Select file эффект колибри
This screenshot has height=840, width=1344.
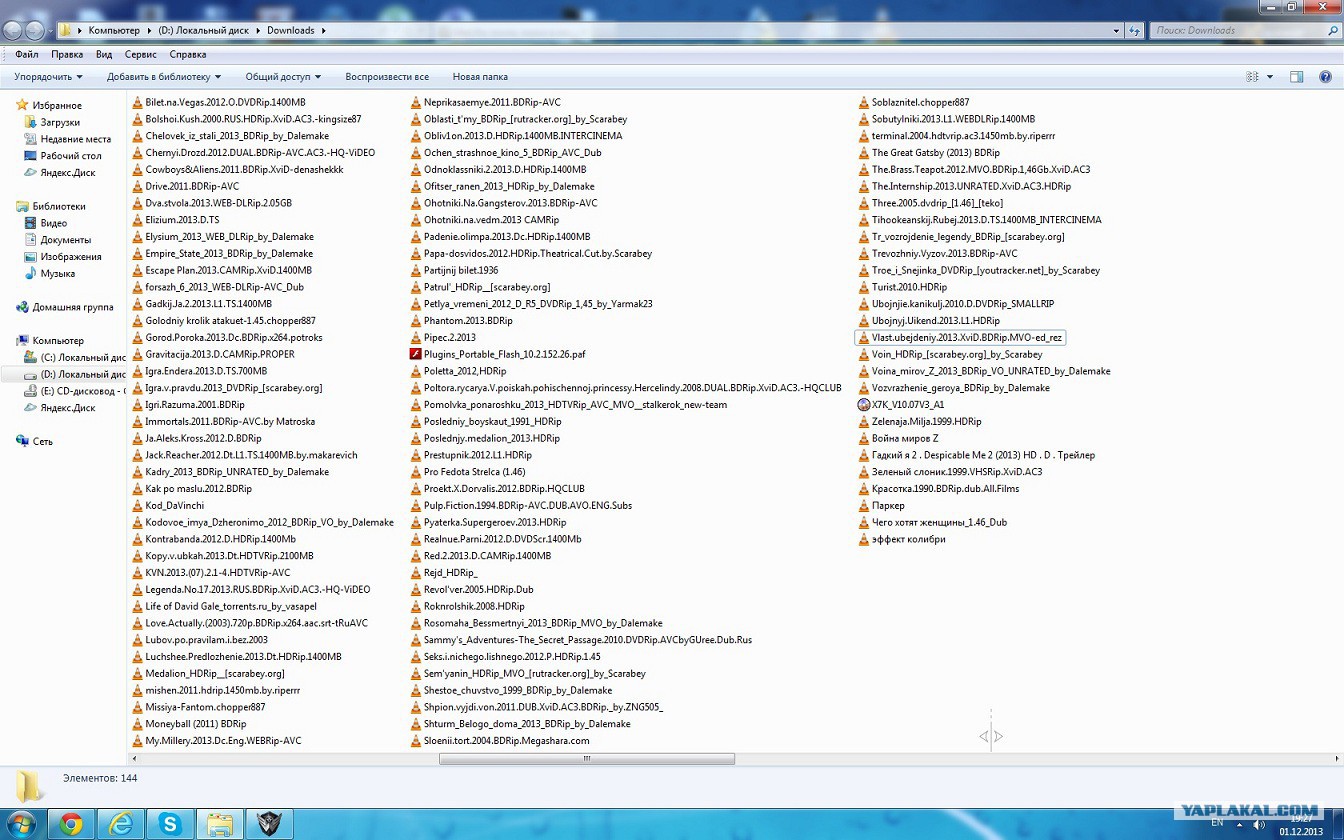908,540
